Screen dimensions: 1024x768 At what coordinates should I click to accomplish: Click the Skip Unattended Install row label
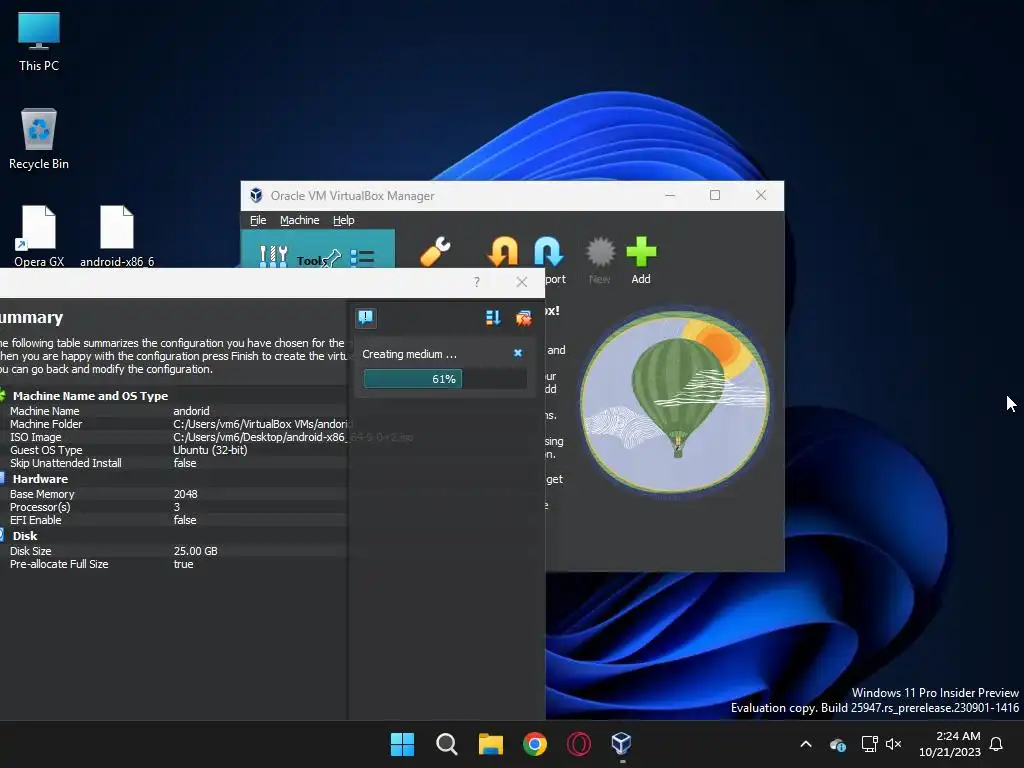(x=65, y=463)
